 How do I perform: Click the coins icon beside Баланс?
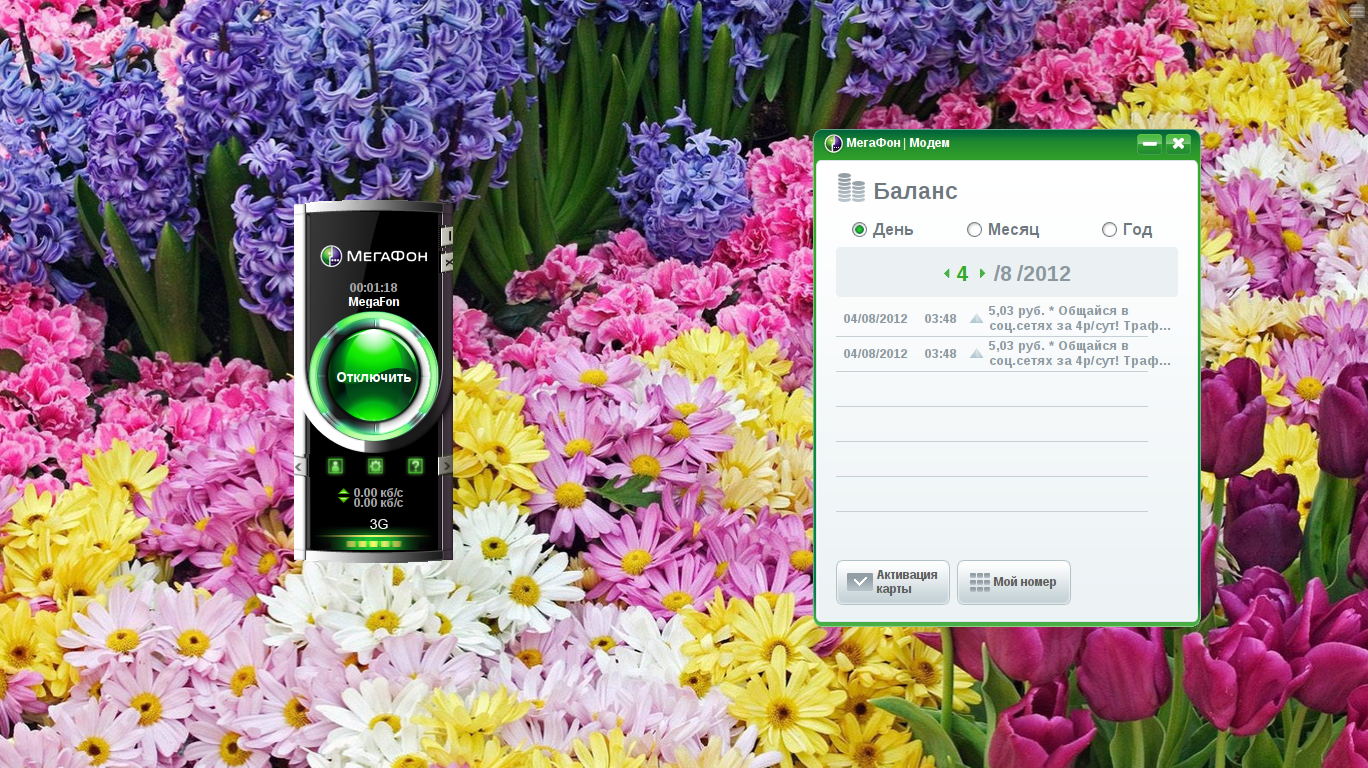[851, 189]
